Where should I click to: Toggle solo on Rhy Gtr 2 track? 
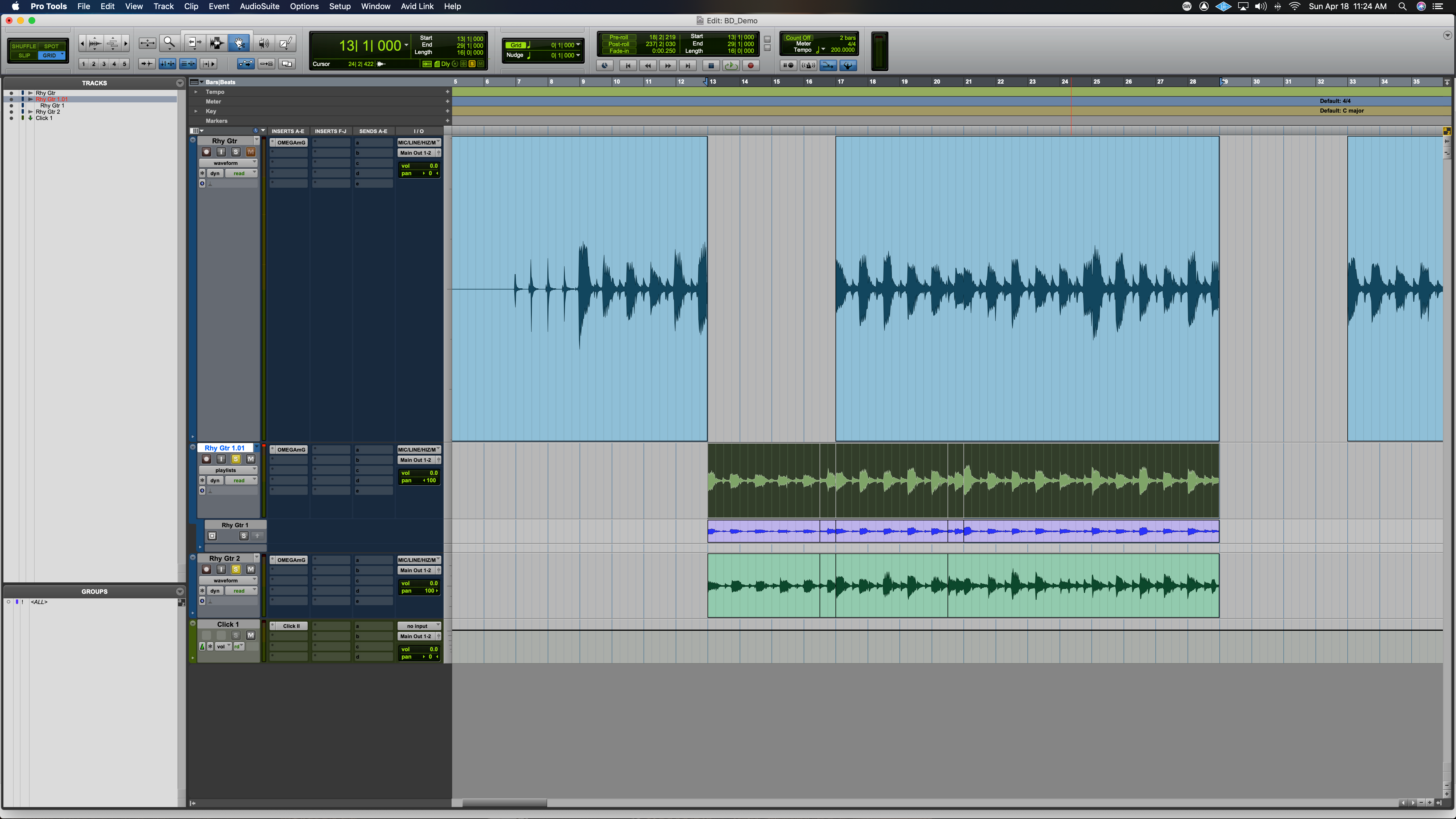[x=236, y=570]
